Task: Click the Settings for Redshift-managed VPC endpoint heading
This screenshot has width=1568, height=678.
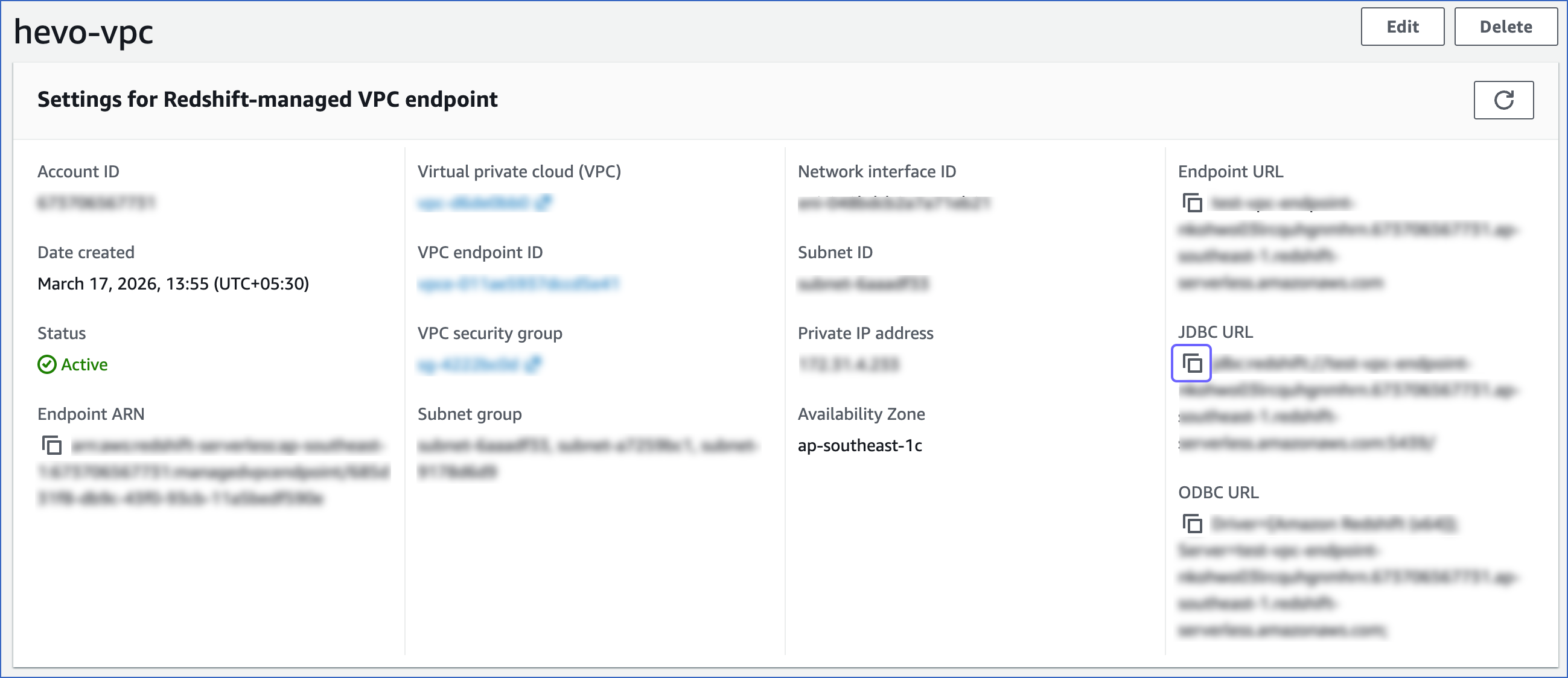Action: tap(268, 99)
